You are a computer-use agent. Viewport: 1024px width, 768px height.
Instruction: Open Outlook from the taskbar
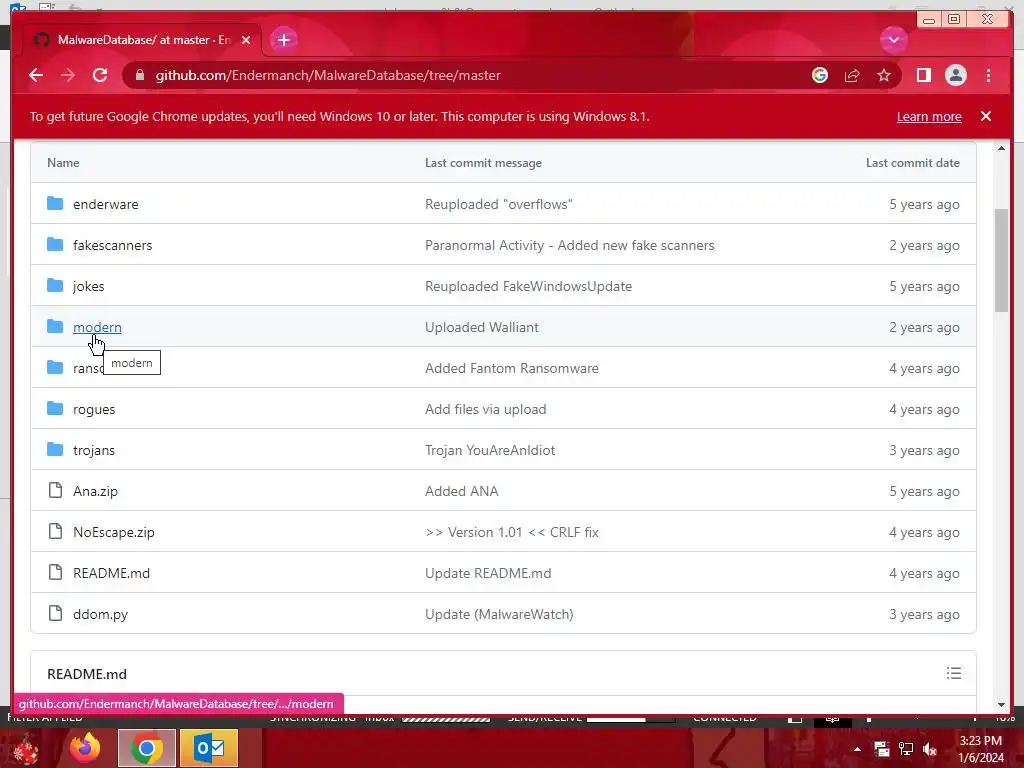(209, 748)
